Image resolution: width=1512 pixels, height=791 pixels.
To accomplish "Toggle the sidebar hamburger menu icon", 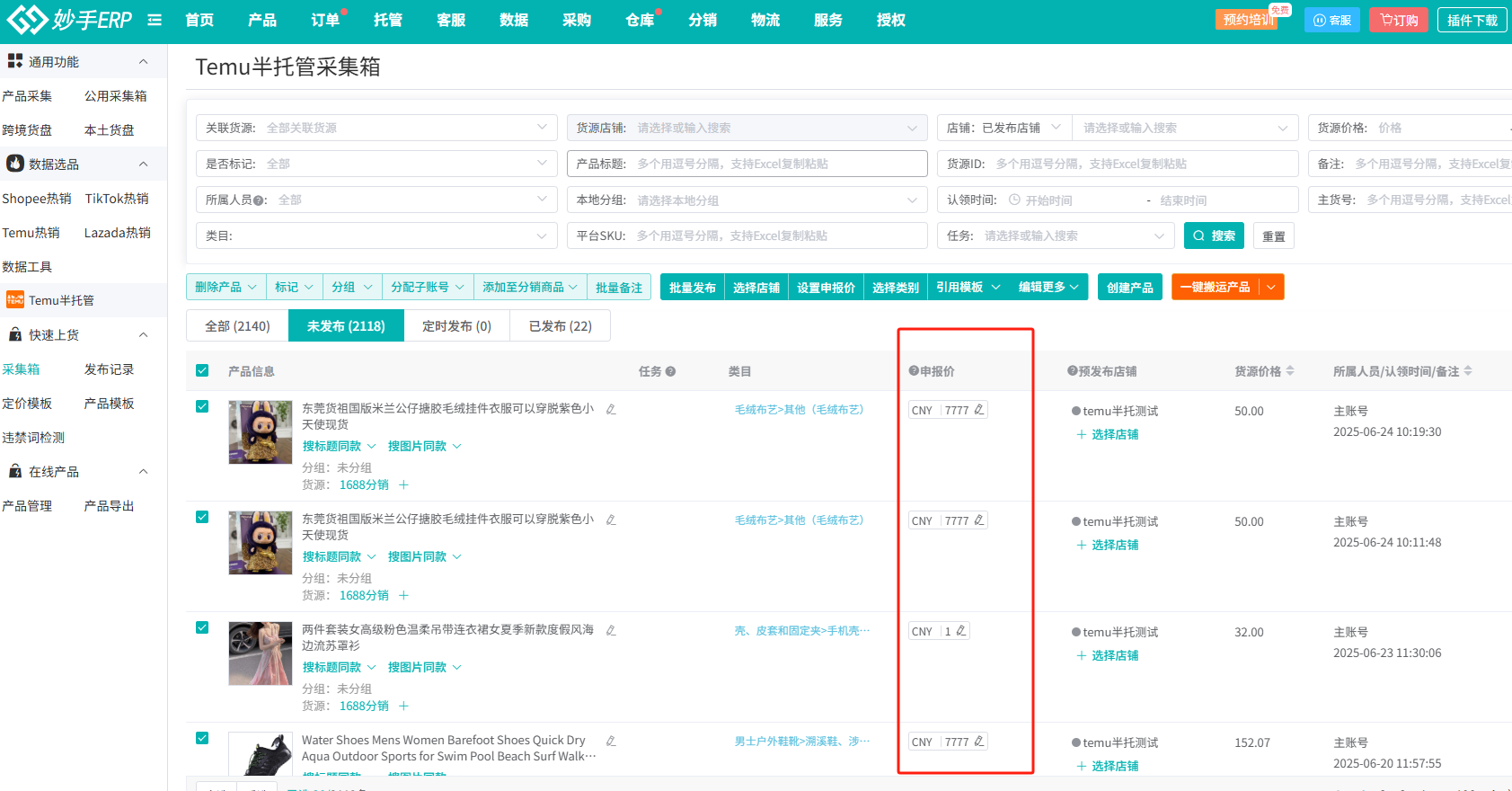I will (x=155, y=20).
